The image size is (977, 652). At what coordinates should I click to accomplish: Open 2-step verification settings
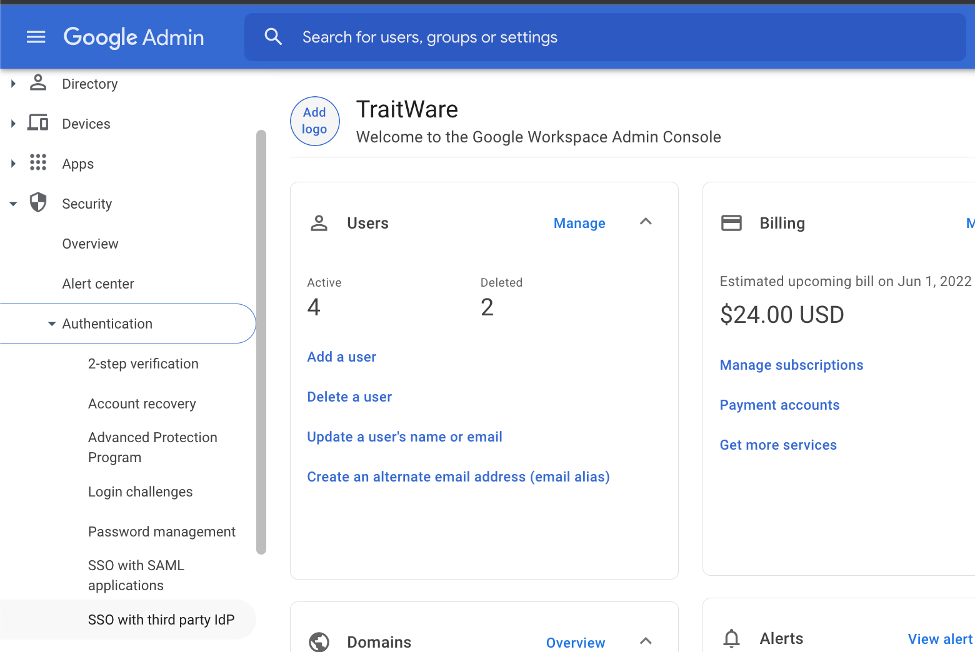[x=143, y=363]
